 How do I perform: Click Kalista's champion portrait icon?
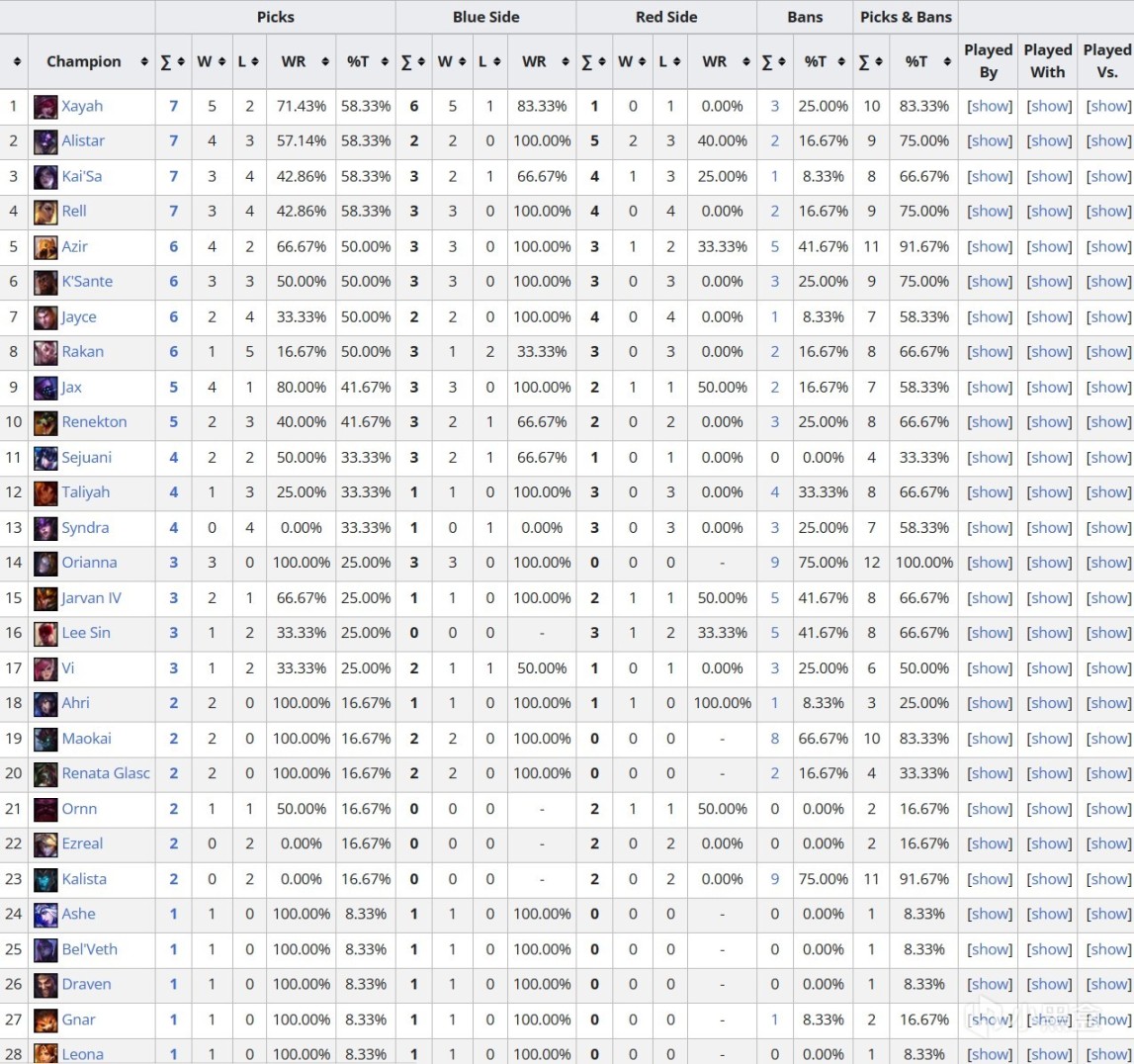45,879
